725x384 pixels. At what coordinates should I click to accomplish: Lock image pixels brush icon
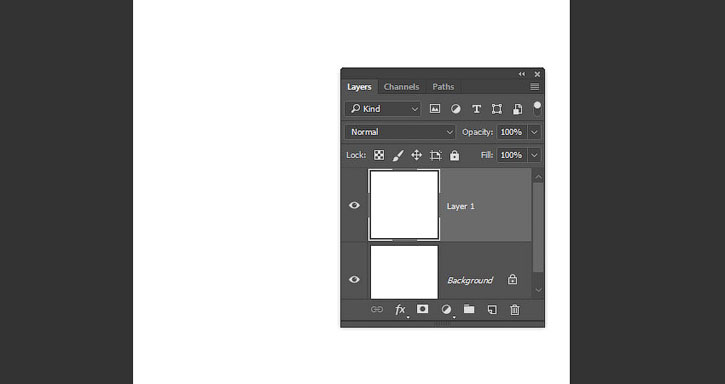pyautogui.click(x=398, y=155)
